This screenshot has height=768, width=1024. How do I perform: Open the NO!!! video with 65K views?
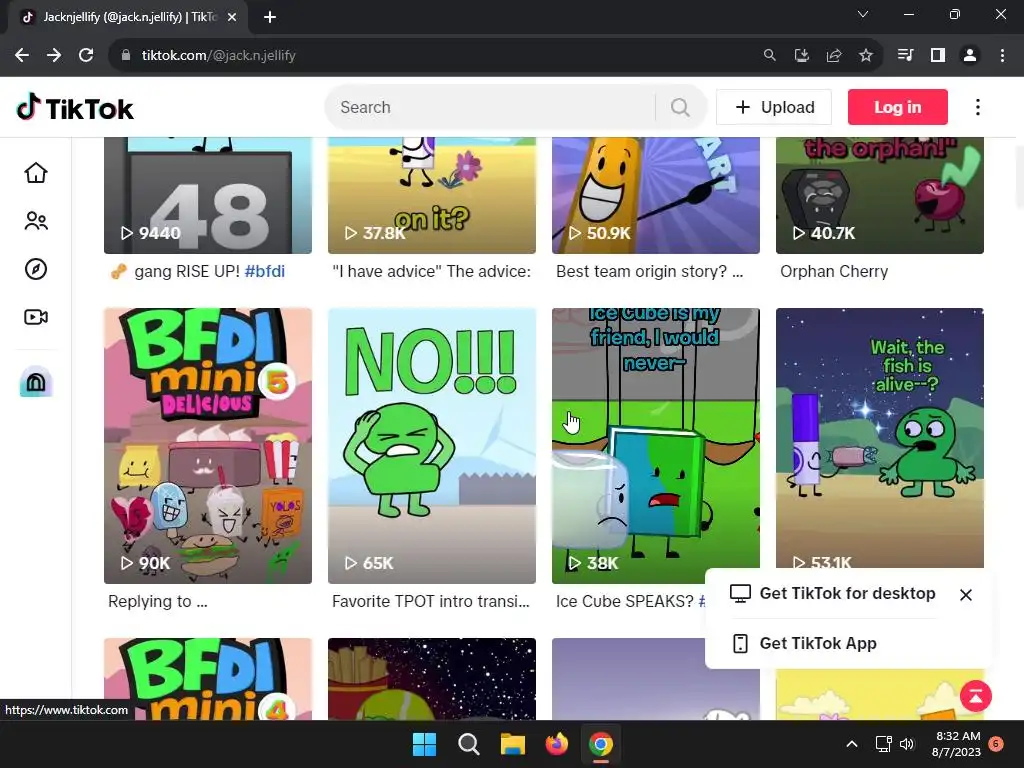click(432, 446)
